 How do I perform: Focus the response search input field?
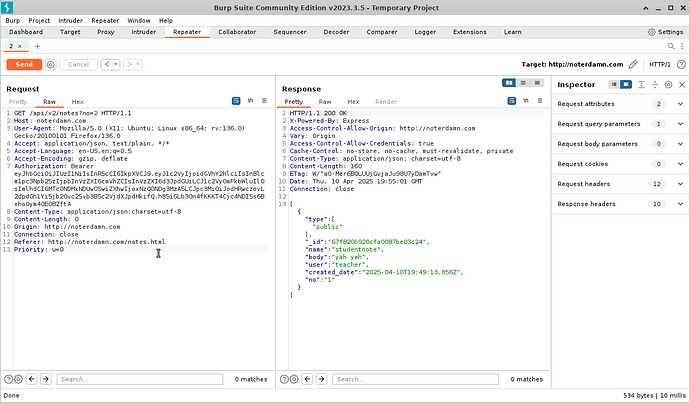click(415, 379)
